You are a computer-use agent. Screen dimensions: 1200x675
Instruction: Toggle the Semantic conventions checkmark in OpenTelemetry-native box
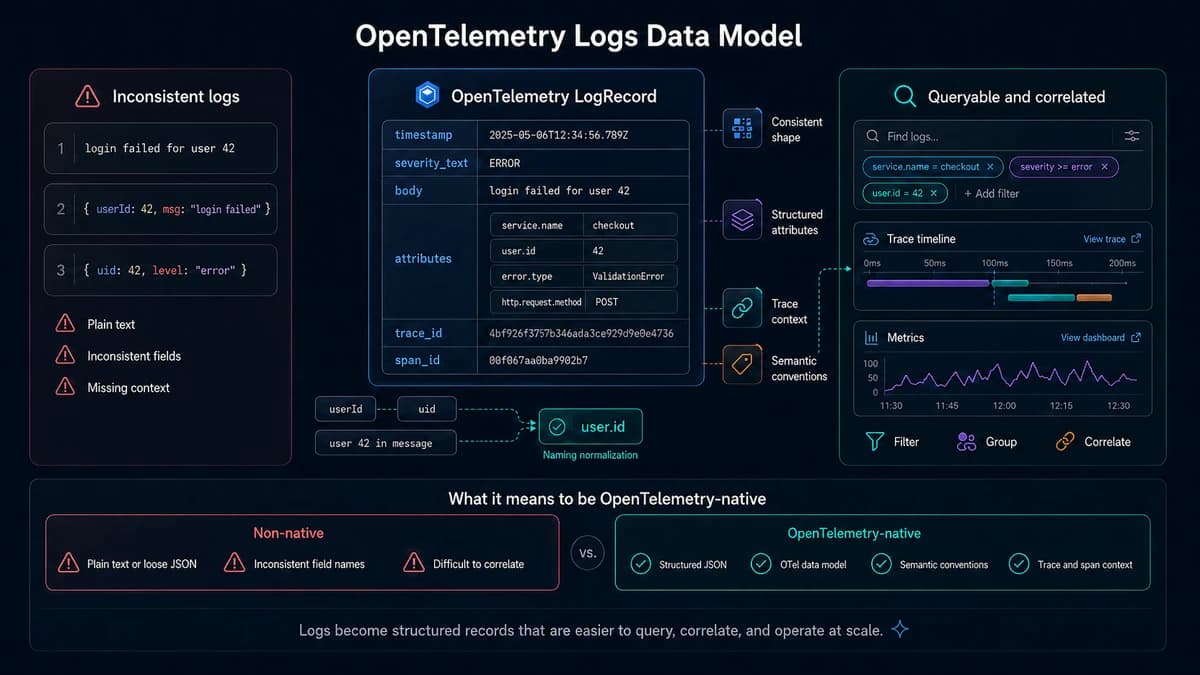[x=881, y=564]
